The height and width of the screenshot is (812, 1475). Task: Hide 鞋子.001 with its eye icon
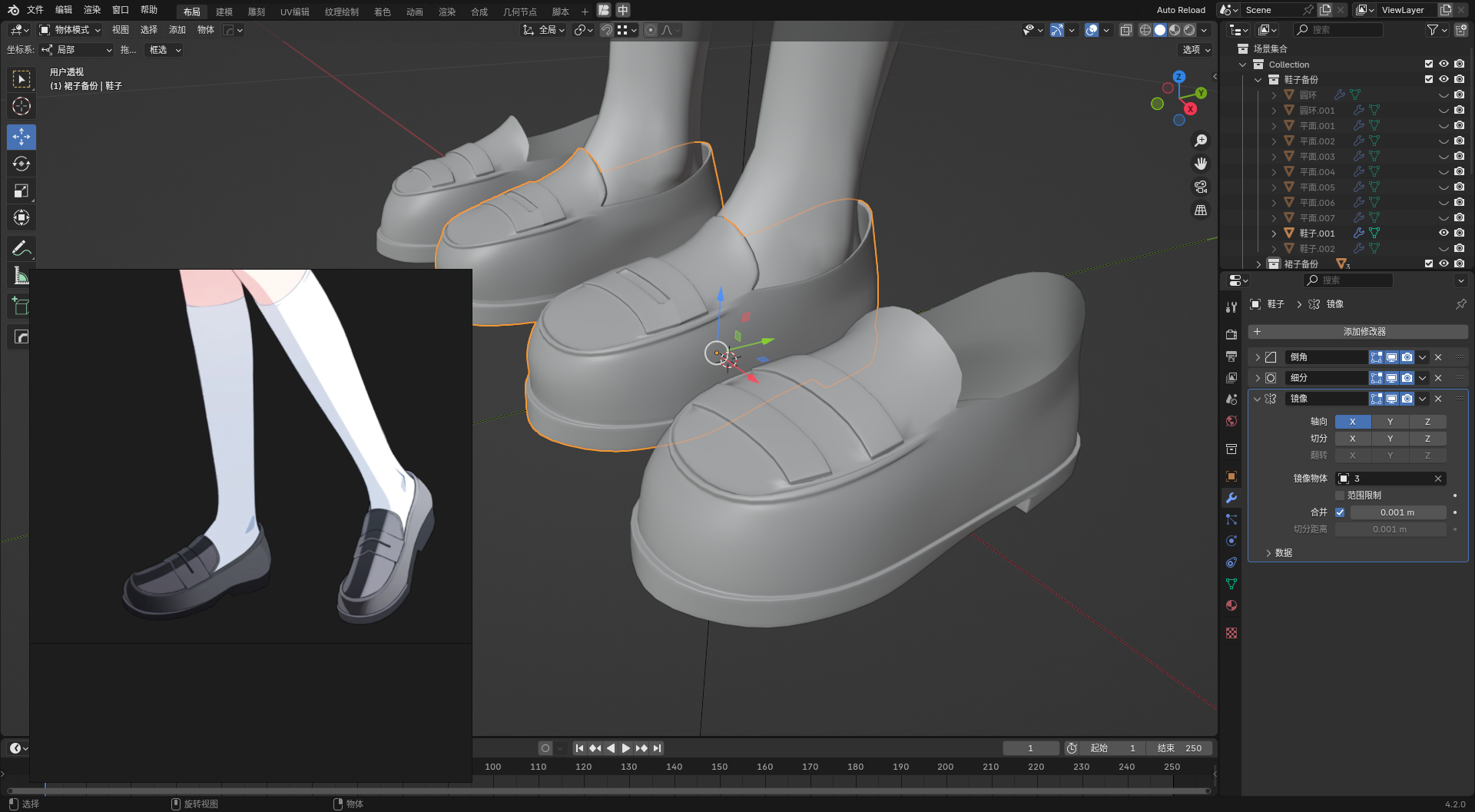pyautogui.click(x=1444, y=233)
